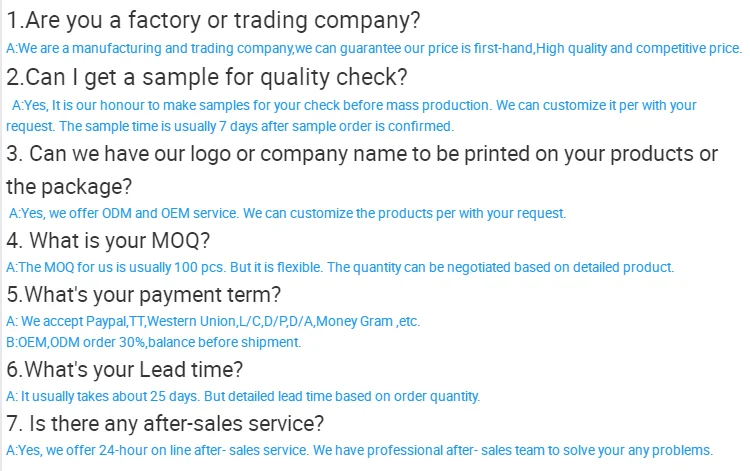Click the manufacturing and trading company answer

tap(374, 48)
